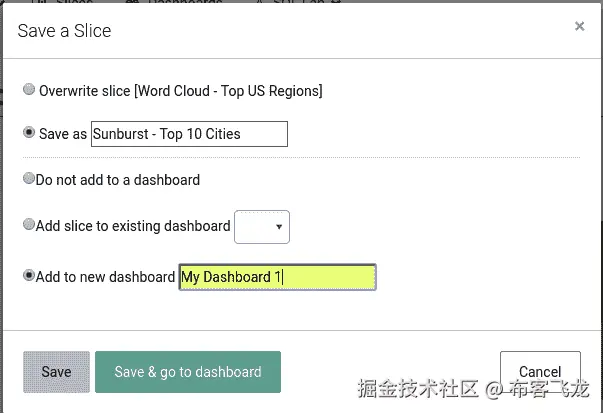This screenshot has height=413, width=603.
Task: Select the Do not add to dashboard radio
Action: (x=28, y=180)
